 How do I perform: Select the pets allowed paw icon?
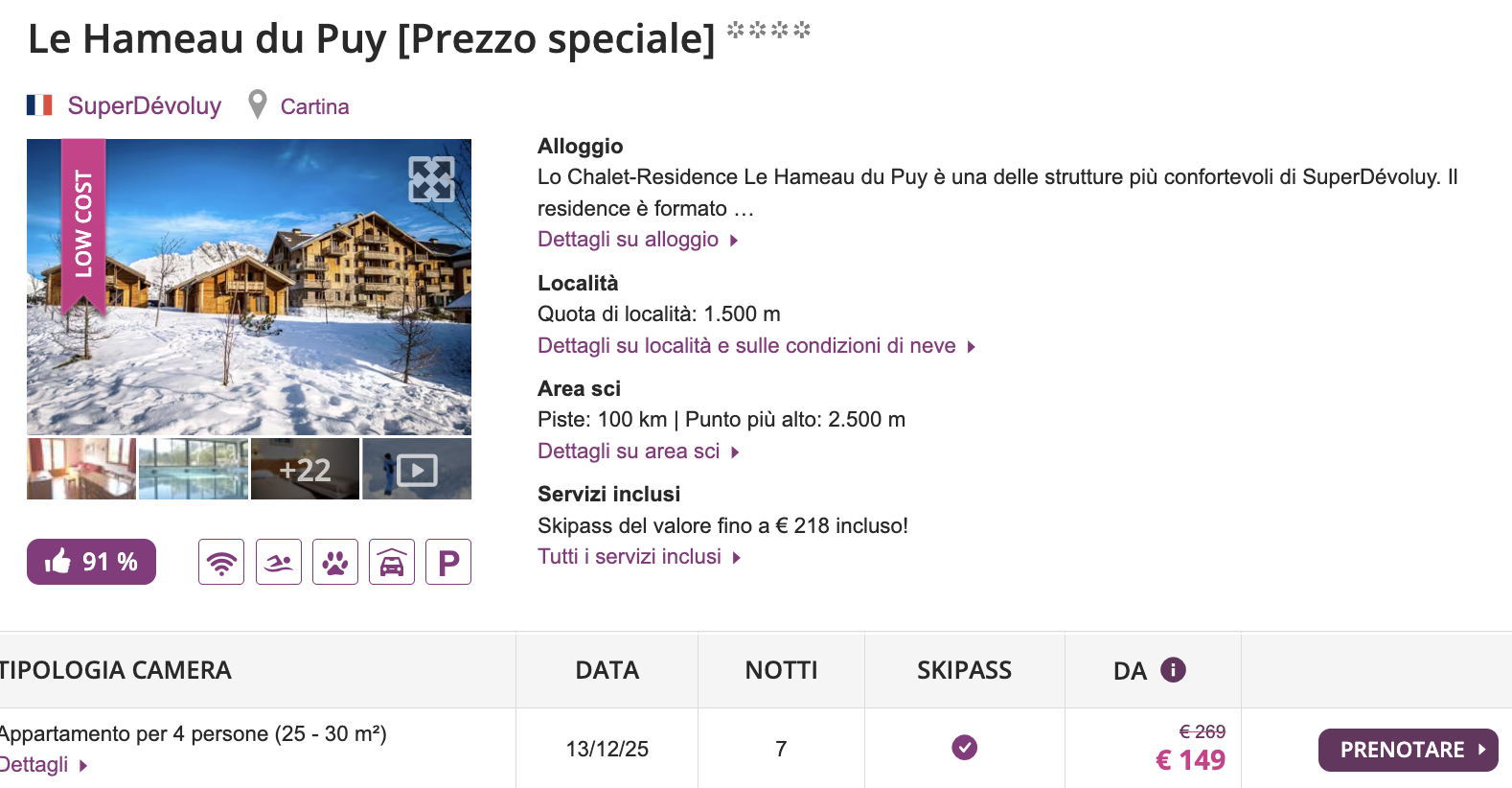pos(334,562)
